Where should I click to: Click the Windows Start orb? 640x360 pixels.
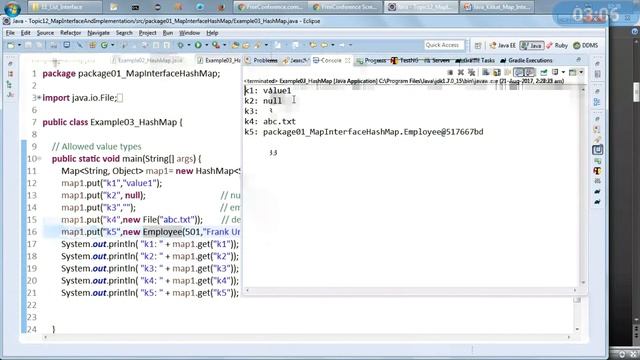coord(12,8)
